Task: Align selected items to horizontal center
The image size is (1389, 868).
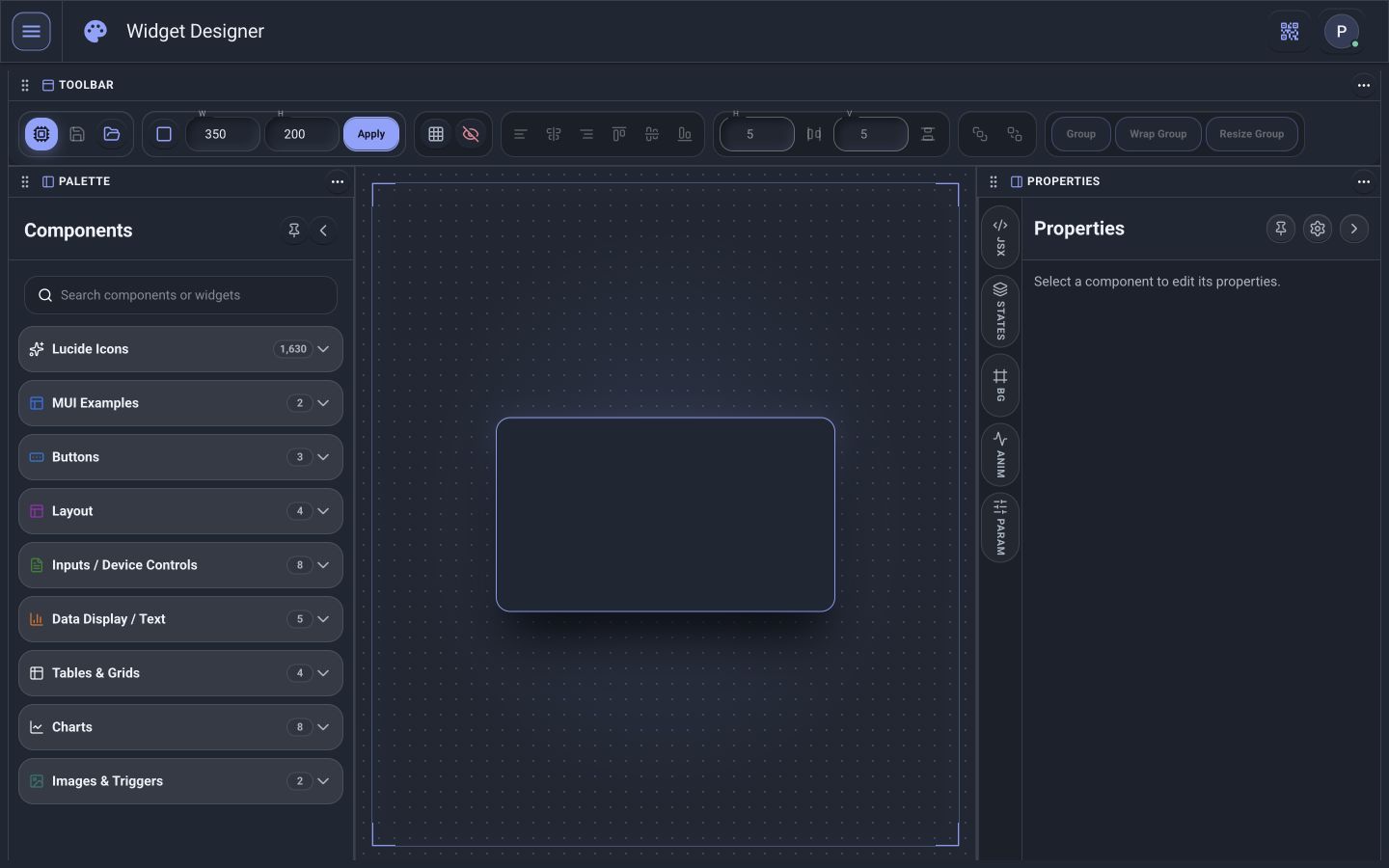Action: click(554, 134)
